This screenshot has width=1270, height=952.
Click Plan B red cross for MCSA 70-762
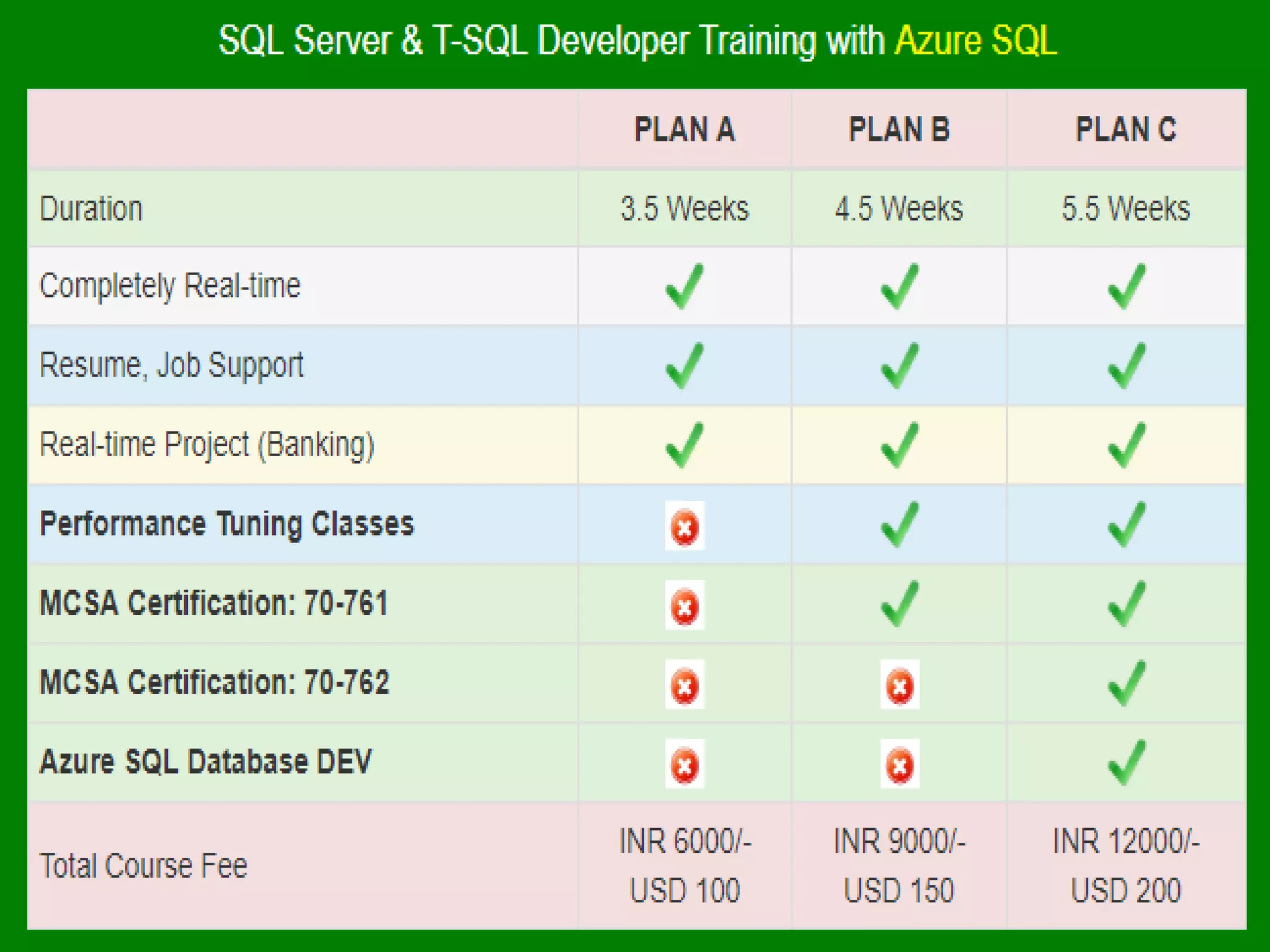click(x=899, y=685)
